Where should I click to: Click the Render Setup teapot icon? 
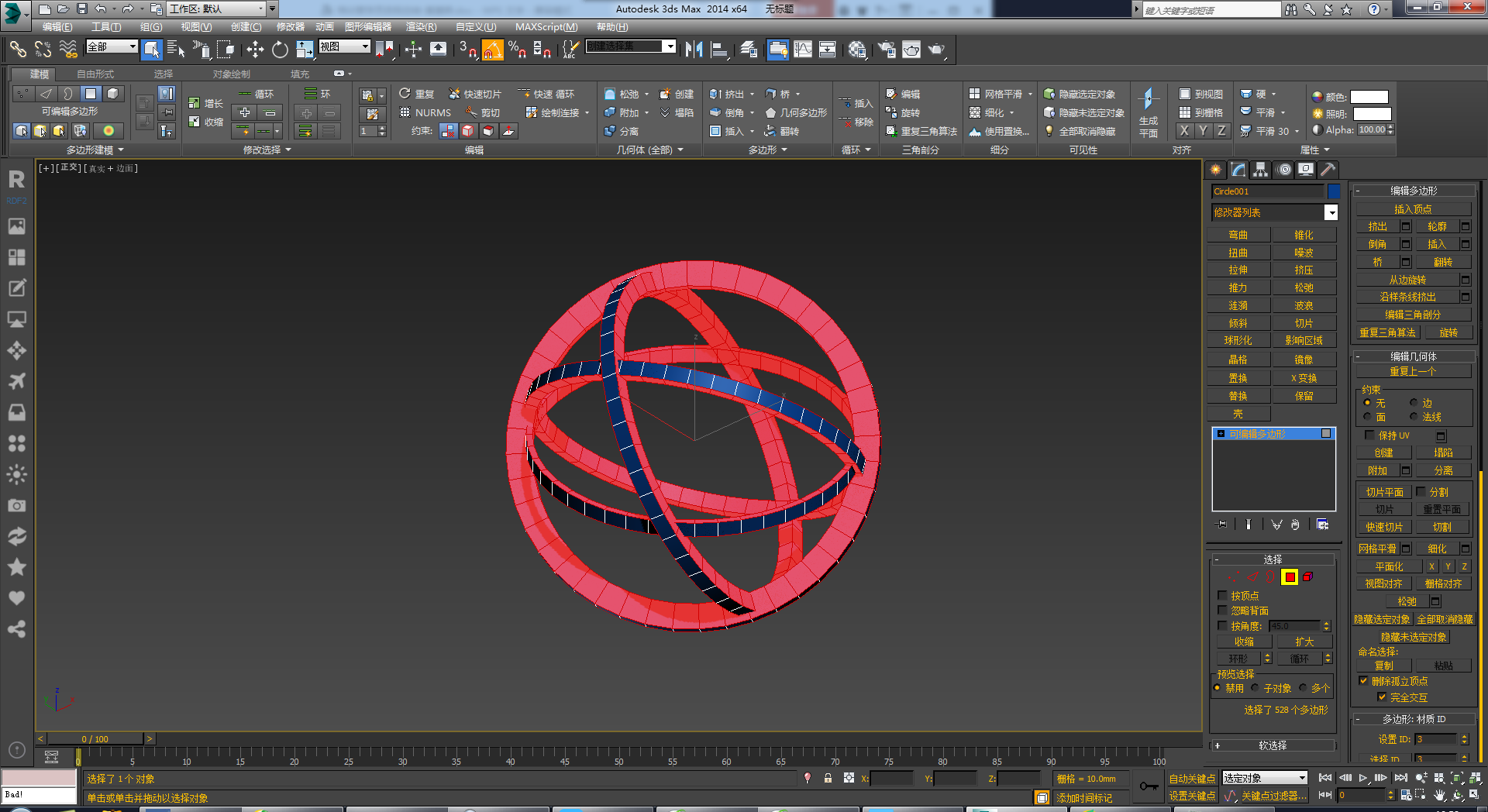(887, 50)
